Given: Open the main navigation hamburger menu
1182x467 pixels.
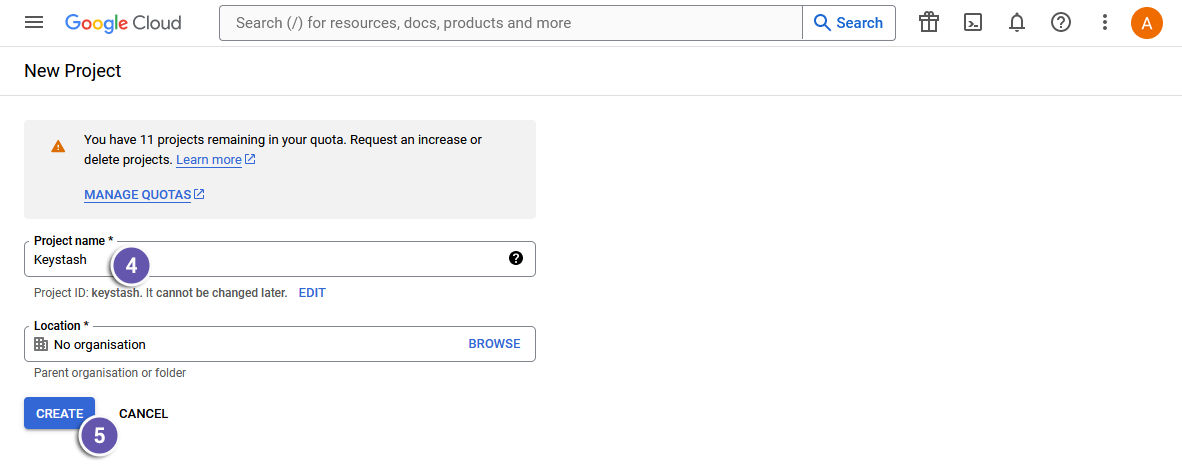Looking at the screenshot, I should [x=34, y=22].
